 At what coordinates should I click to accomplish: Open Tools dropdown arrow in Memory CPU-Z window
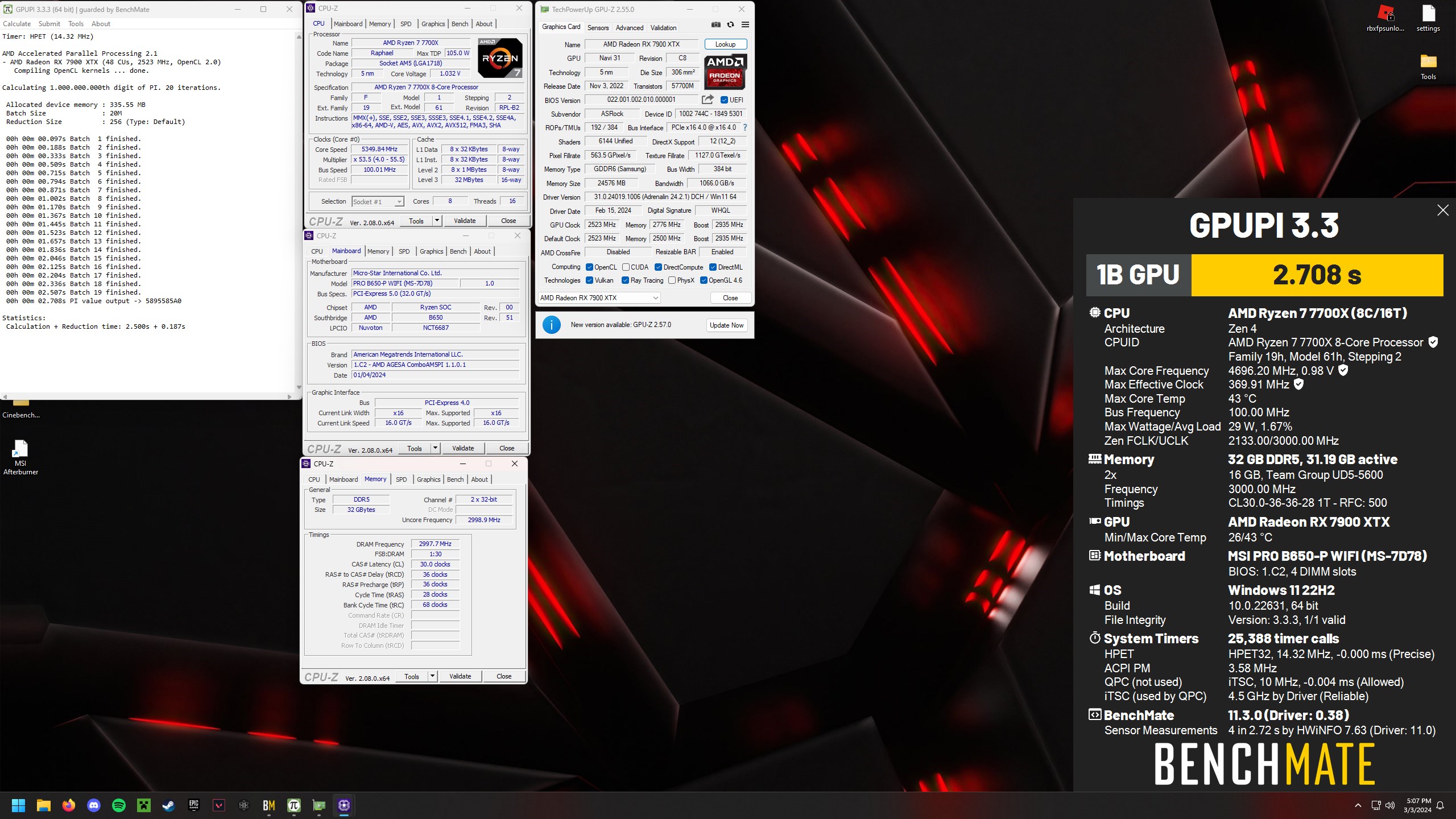432,676
